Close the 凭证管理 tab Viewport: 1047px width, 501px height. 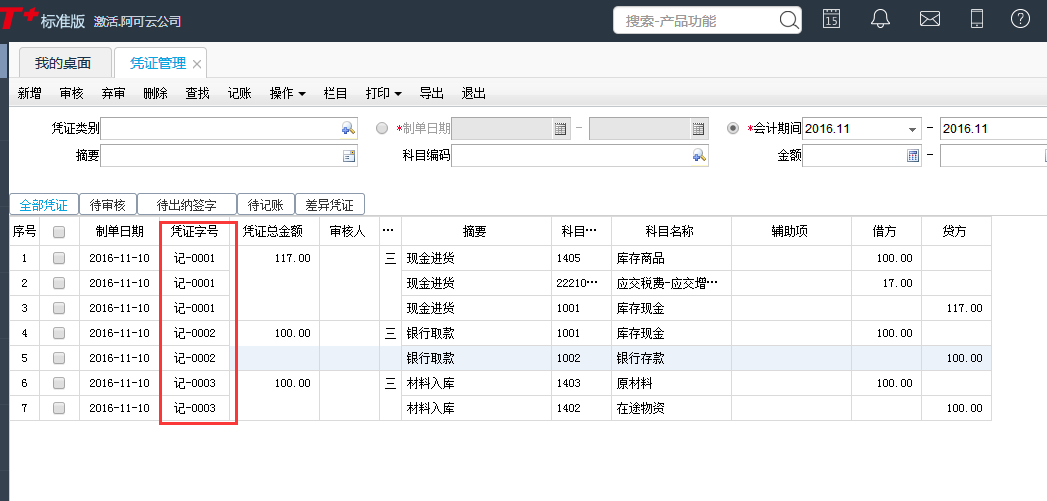196,64
